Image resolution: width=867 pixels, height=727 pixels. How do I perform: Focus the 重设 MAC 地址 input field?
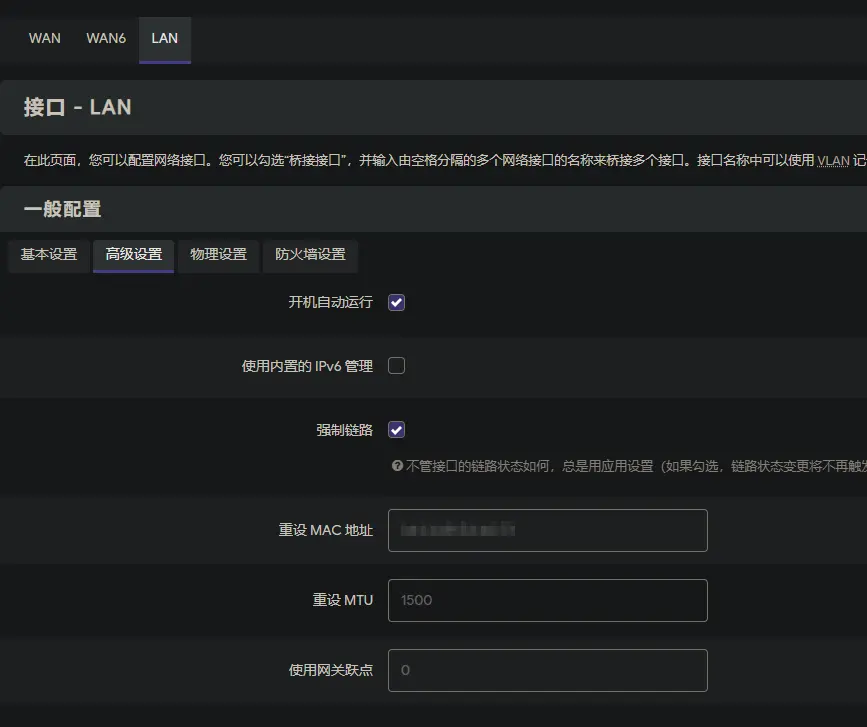pos(547,531)
